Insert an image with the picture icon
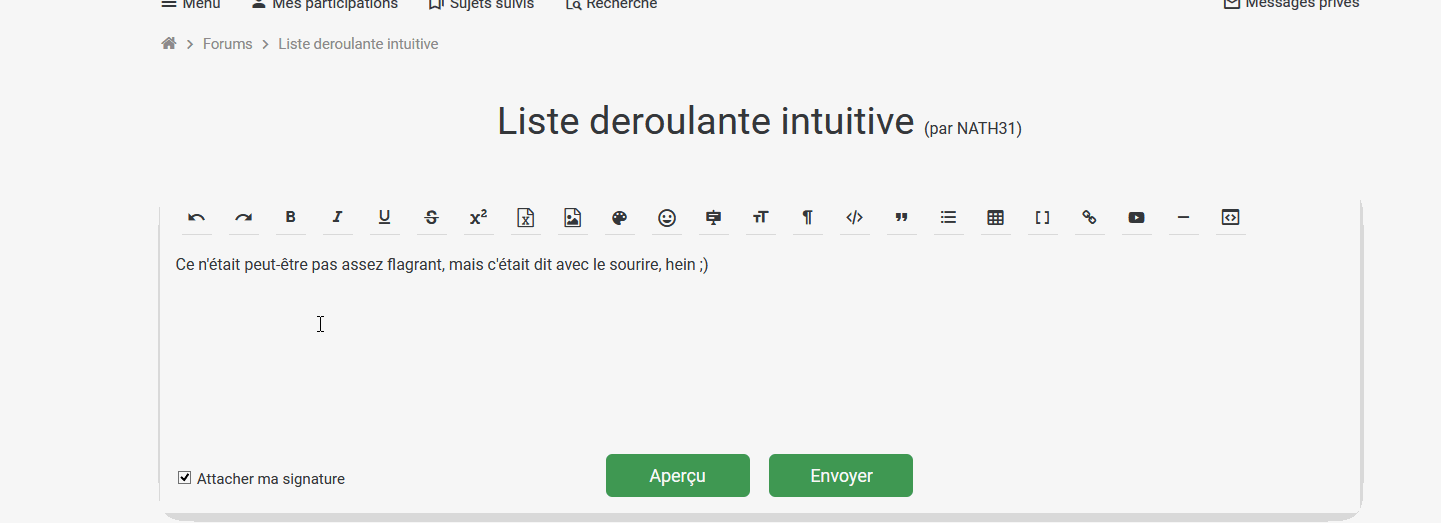The width and height of the screenshot is (1441, 523). (572, 218)
